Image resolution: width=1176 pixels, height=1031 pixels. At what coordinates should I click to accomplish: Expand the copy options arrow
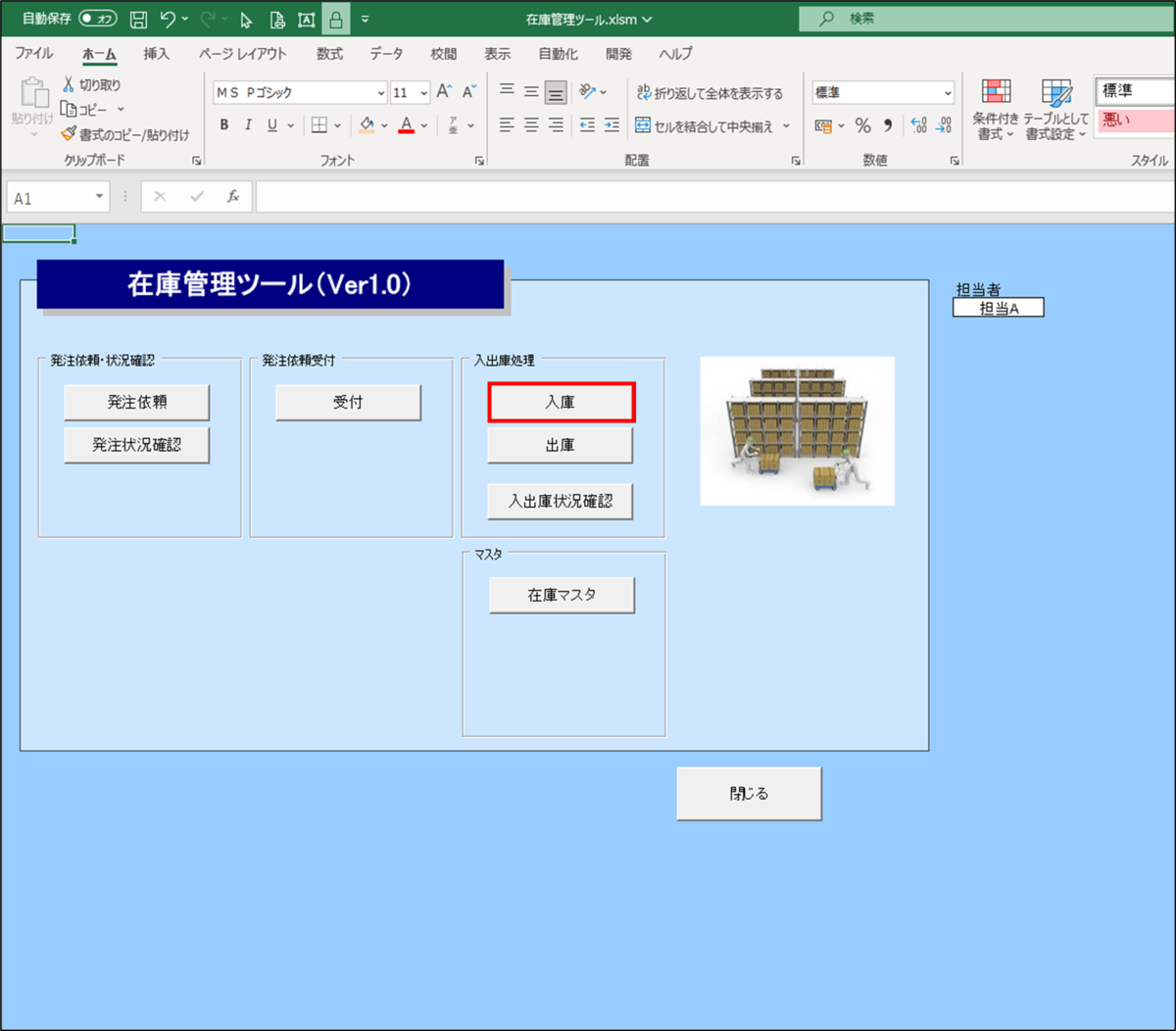coord(122,110)
